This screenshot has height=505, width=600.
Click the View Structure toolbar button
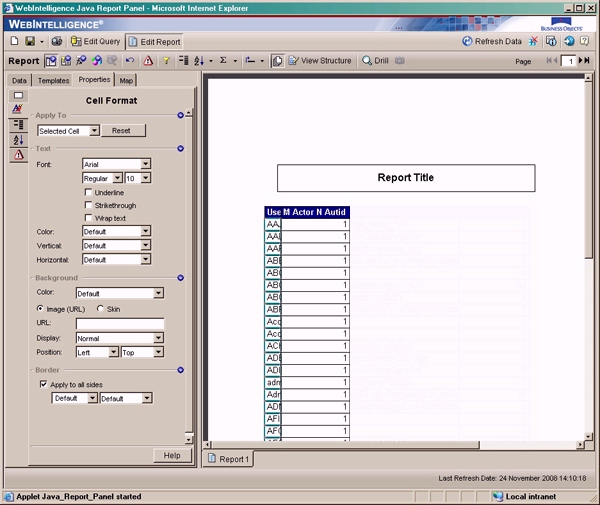click(319, 61)
